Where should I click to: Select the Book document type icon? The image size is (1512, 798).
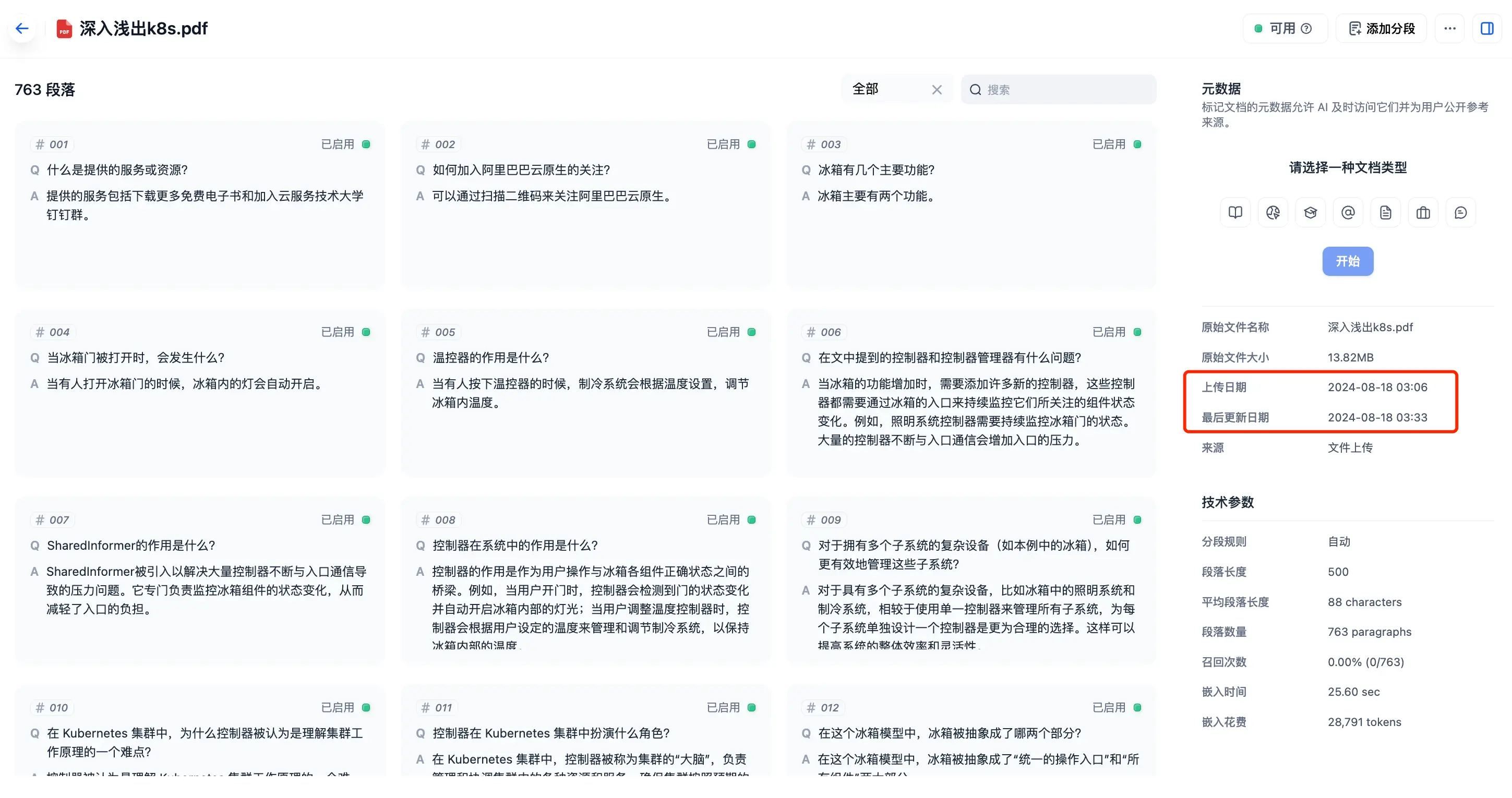coord(1235,212)
